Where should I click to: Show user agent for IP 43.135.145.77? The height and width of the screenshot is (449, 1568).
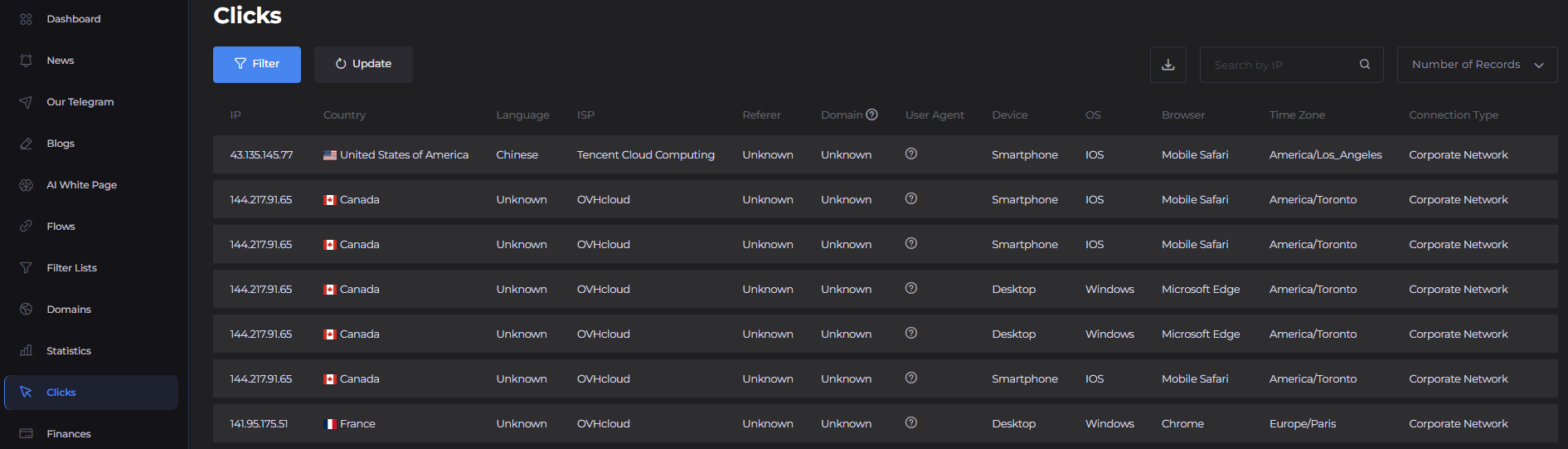(x=910, y=154)
